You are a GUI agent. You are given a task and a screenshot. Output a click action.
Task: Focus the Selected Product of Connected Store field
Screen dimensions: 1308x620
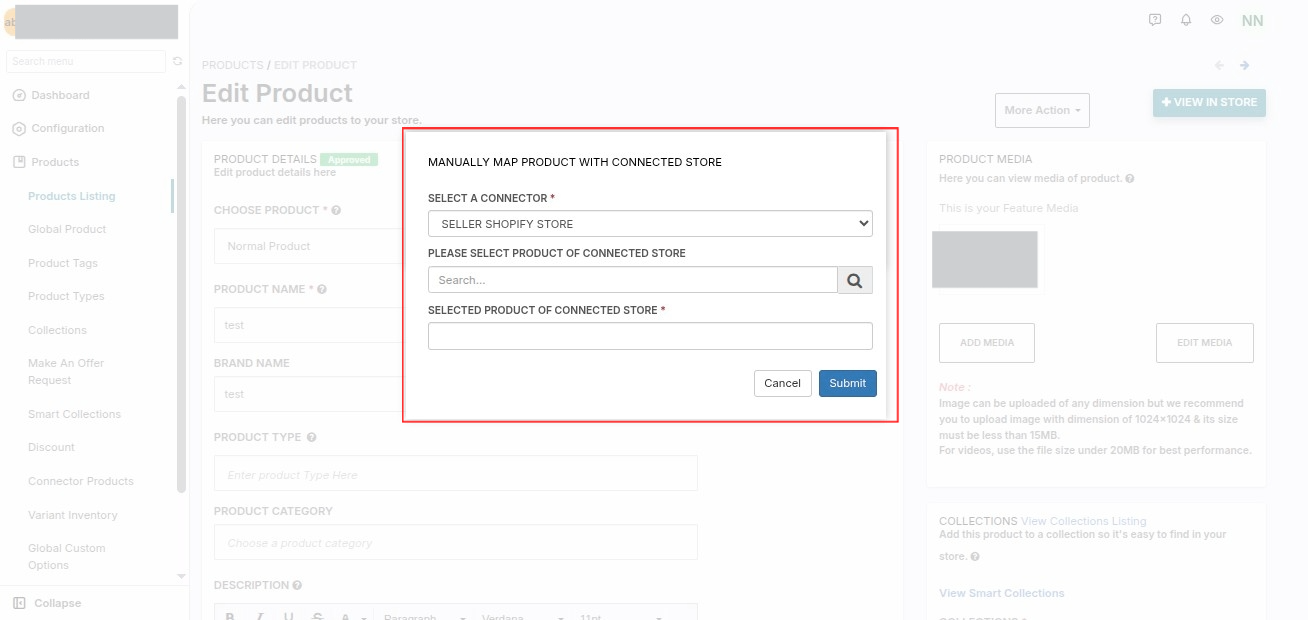point(650,336)
